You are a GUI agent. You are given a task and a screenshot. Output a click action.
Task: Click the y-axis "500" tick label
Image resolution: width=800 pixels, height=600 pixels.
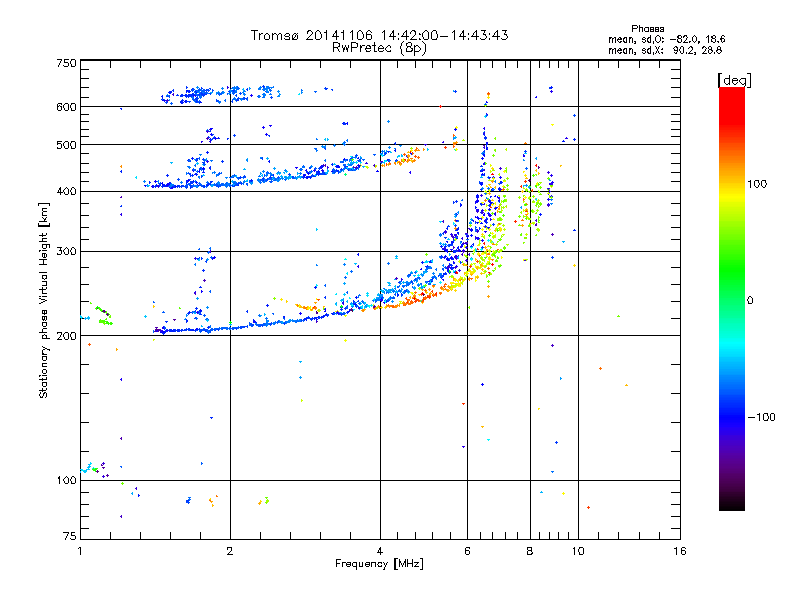(x=66, y=145)
